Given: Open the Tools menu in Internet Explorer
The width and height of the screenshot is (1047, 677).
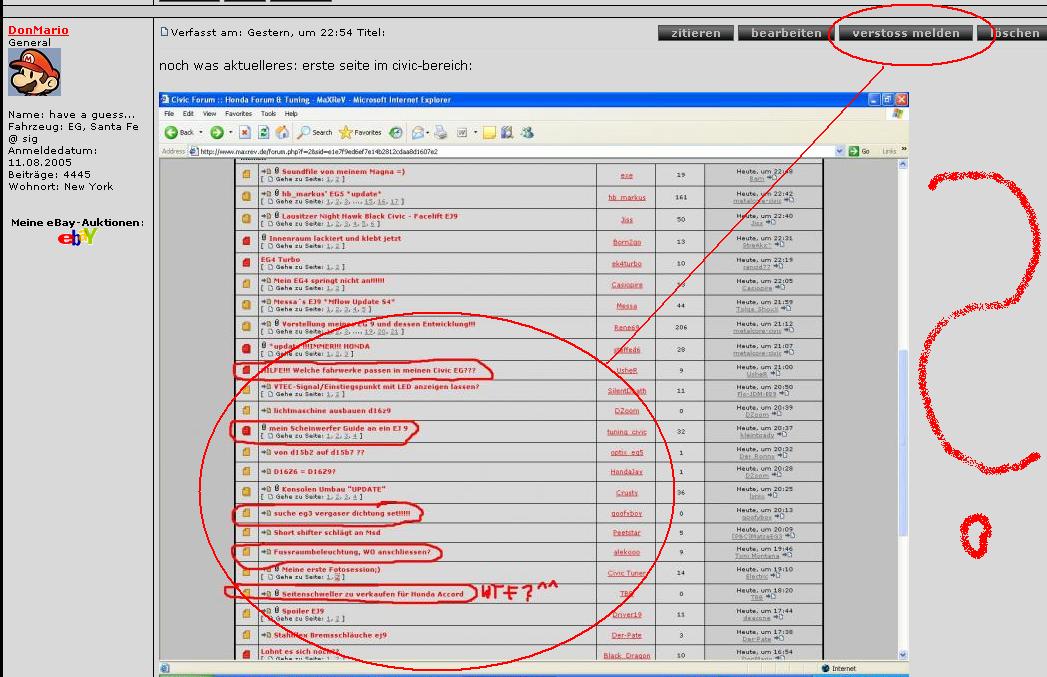Looking at the screenshot, I should click(268, 114).
